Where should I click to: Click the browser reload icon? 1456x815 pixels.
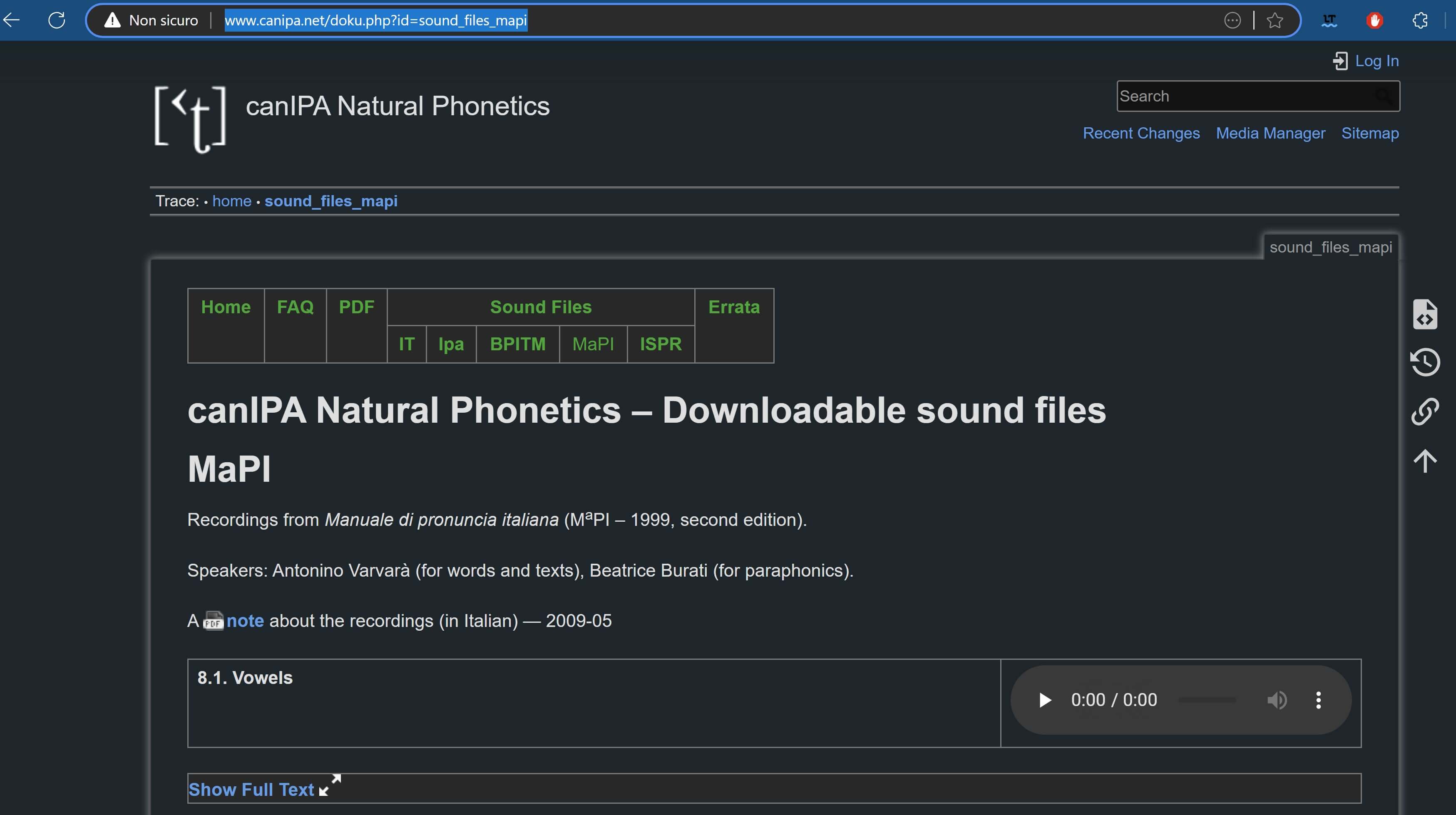click(57, 20)
